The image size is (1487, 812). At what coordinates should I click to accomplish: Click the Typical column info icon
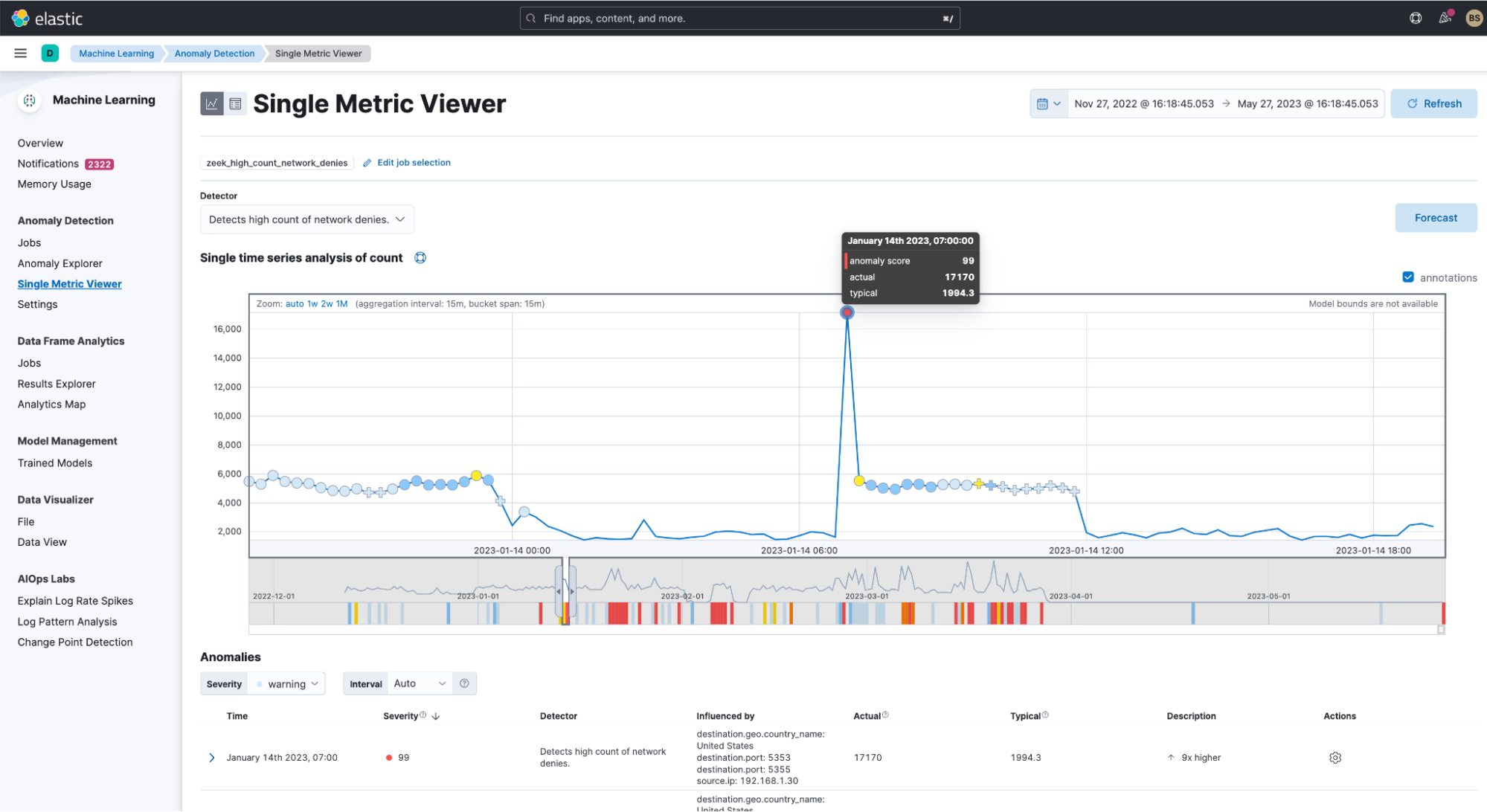(x=1045, y=715)
